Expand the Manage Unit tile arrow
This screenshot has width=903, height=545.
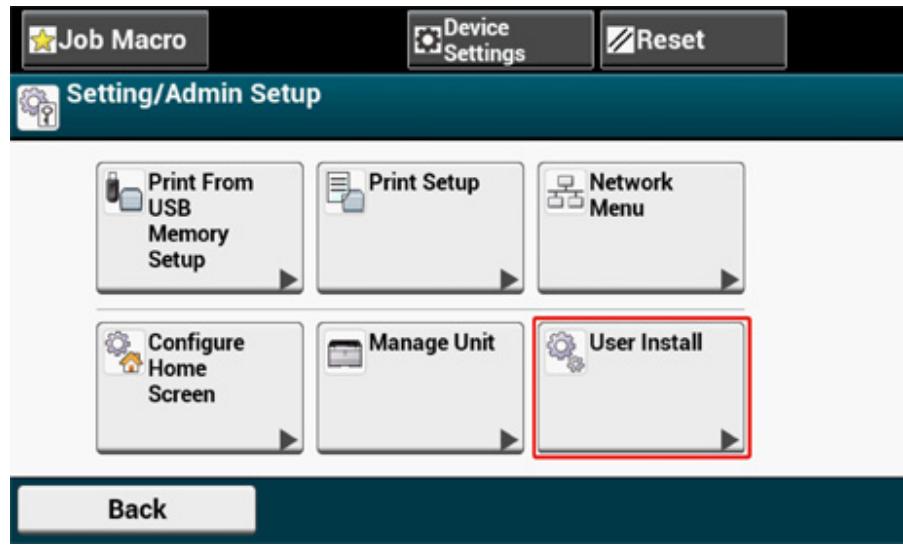click(x=505, y=437)
